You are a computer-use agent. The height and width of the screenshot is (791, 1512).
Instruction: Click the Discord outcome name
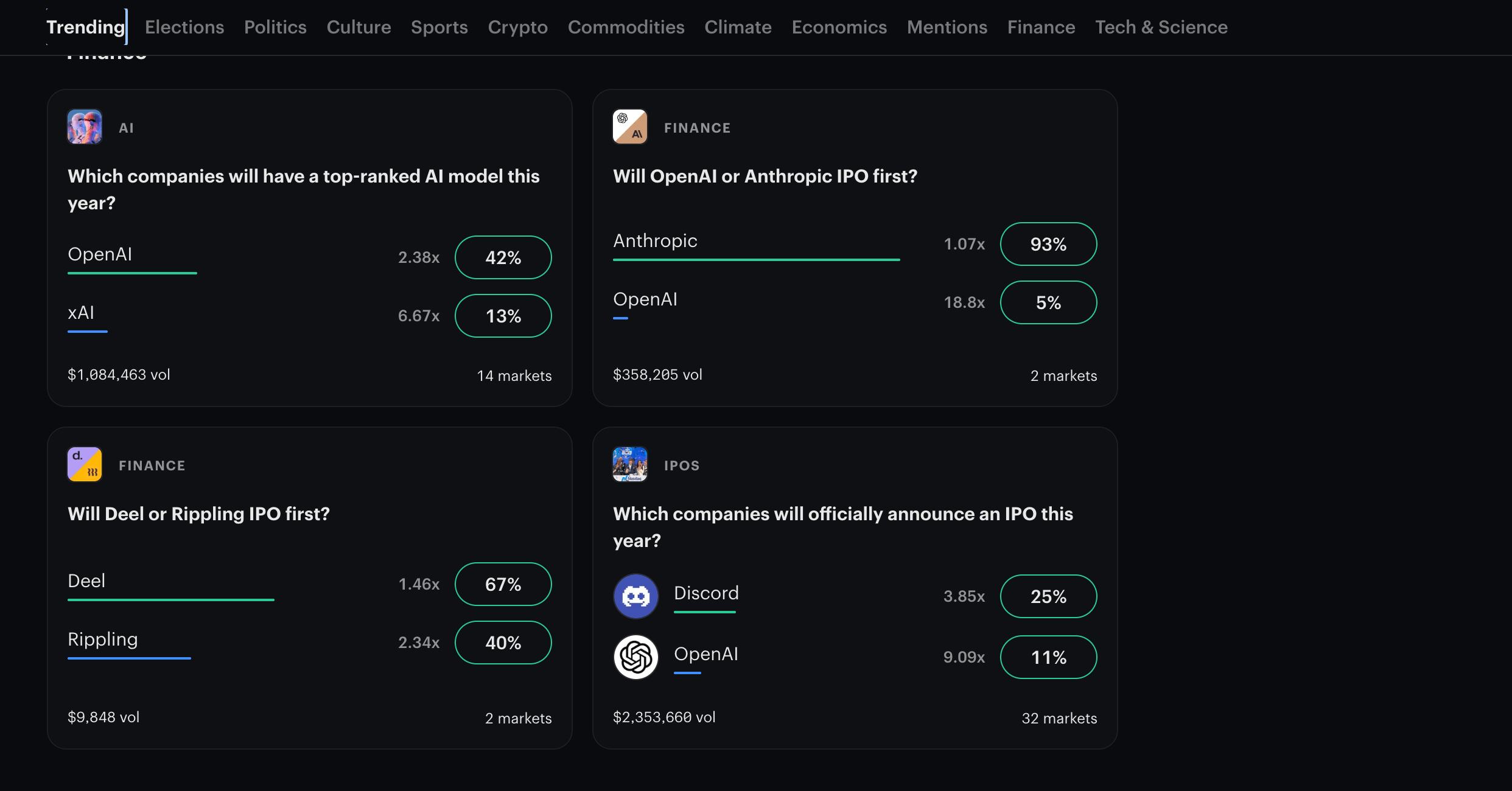pyautogui.click(x=707, y=593)
